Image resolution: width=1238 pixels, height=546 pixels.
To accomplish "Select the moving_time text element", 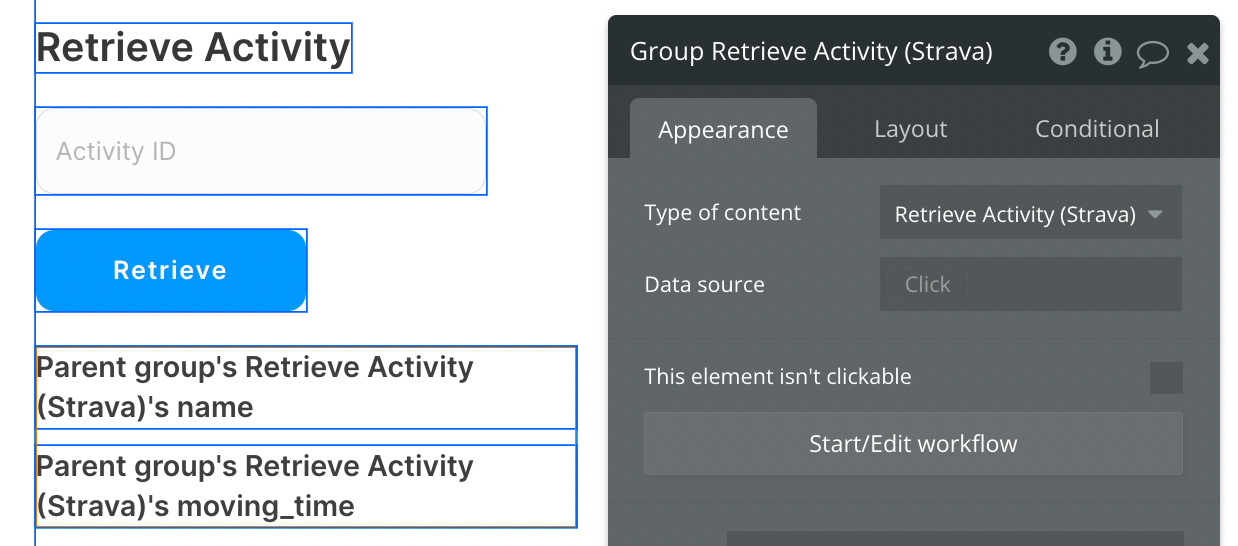I will [x=306, y=486].
